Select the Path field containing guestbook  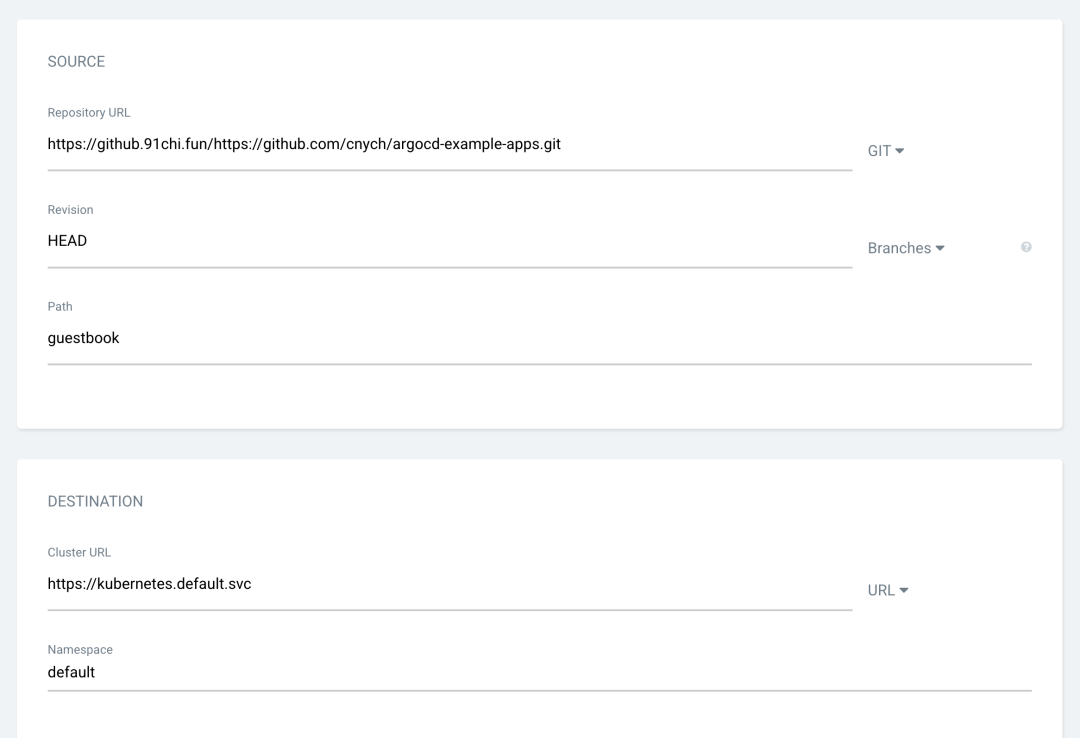pyautogui.click(x=539, y=338)
